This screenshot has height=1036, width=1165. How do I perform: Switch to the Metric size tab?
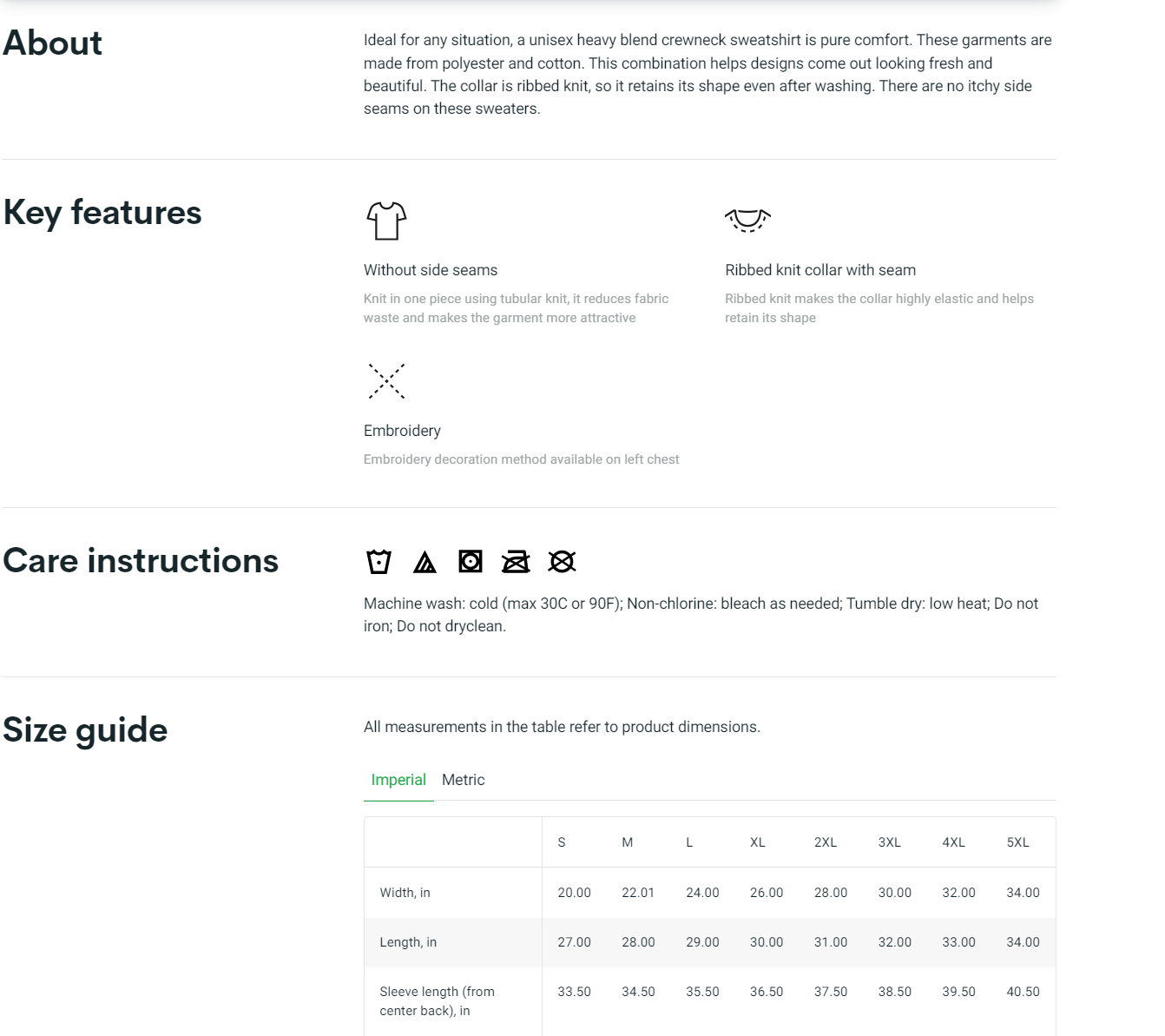[463, 780]
